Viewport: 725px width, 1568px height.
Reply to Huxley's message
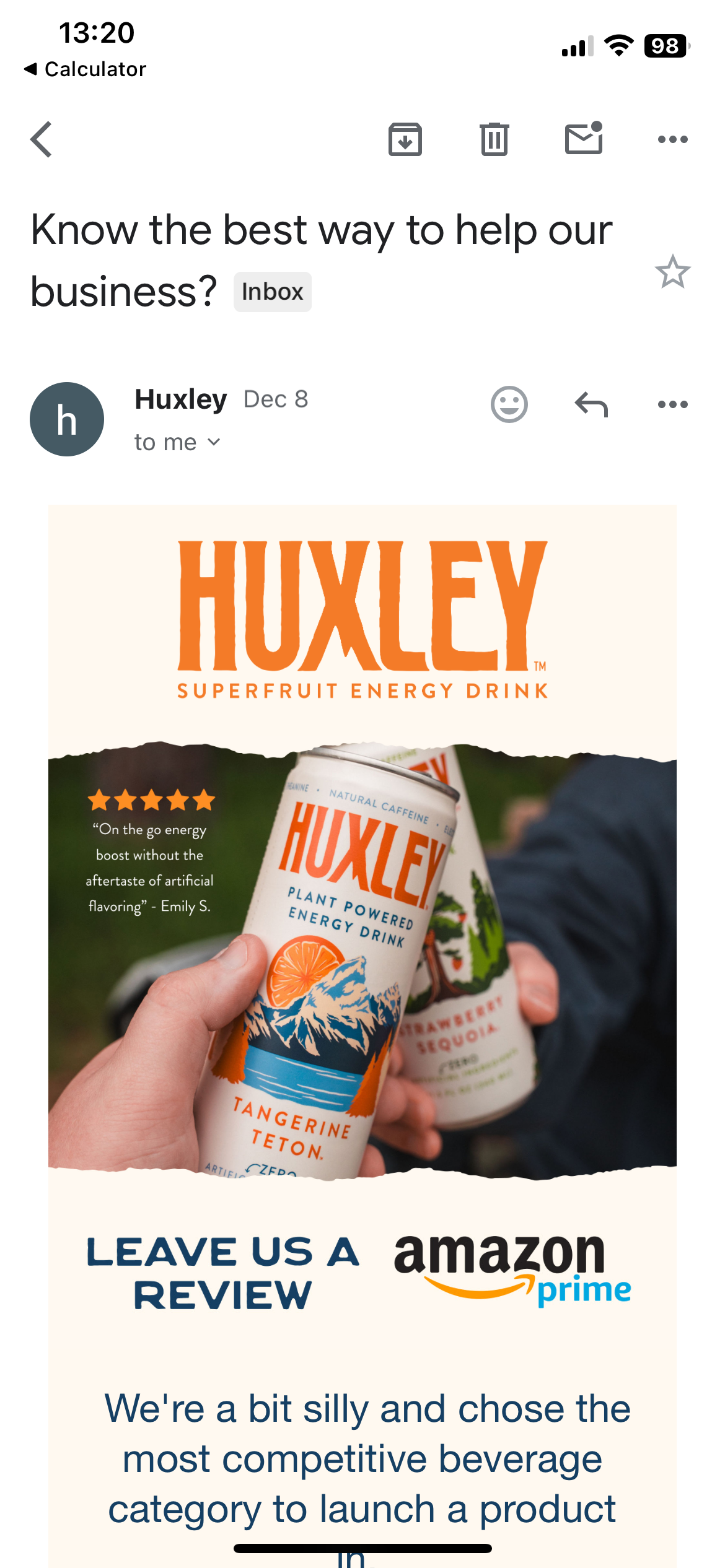[591, 404]
